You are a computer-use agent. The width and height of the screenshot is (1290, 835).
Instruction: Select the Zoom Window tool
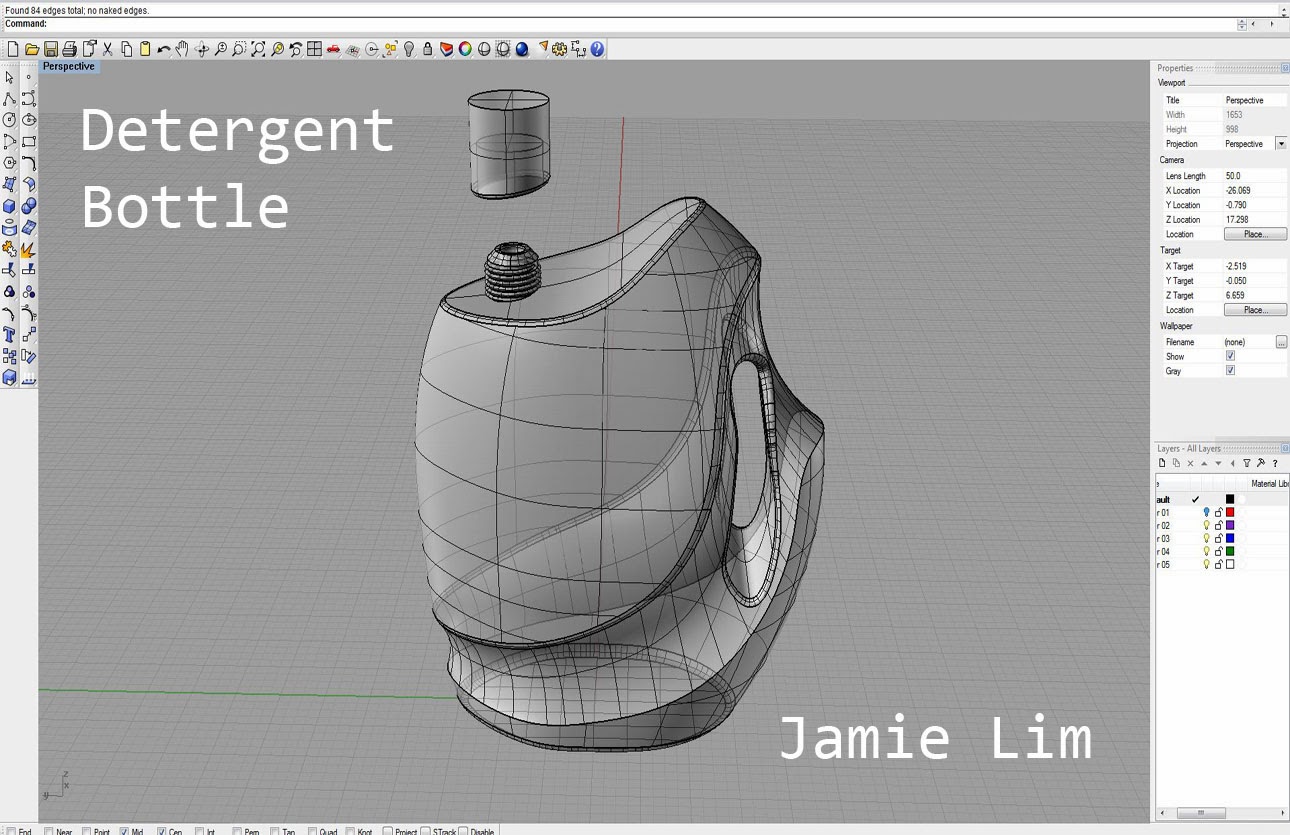(239, 49)
